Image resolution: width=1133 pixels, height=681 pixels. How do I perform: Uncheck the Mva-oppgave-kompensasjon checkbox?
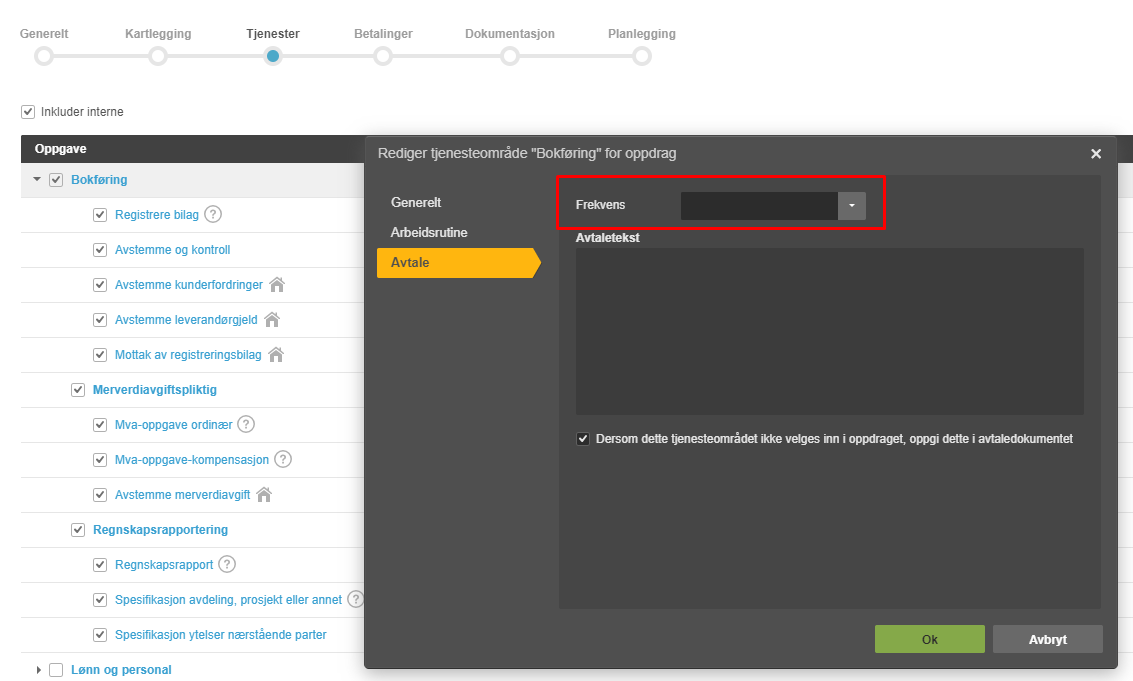point(100,460)
